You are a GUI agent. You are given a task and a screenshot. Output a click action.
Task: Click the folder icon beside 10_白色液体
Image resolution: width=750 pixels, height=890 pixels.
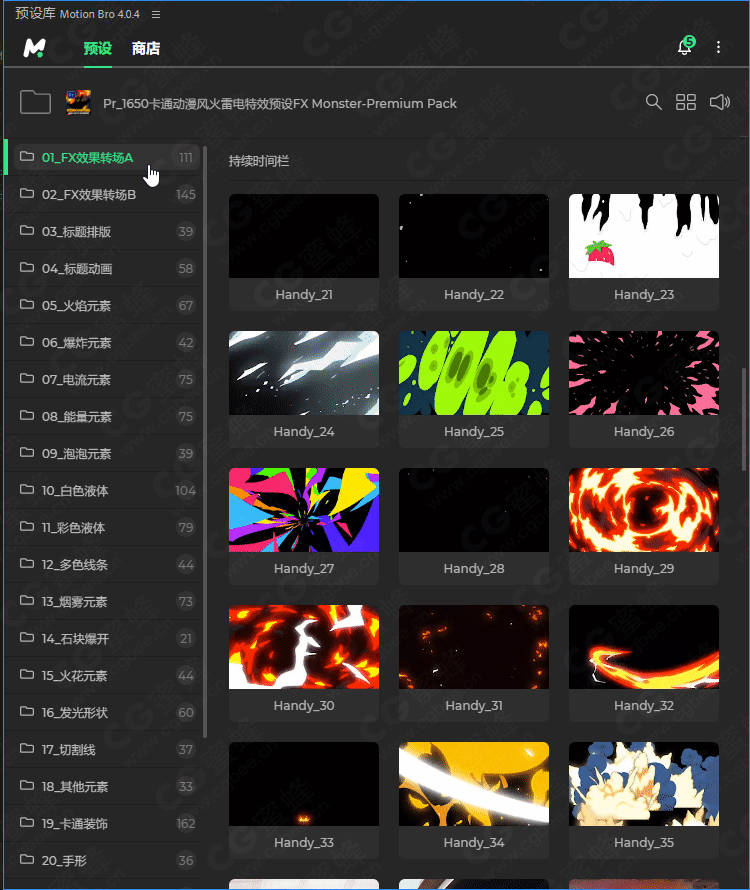(27, 489)
